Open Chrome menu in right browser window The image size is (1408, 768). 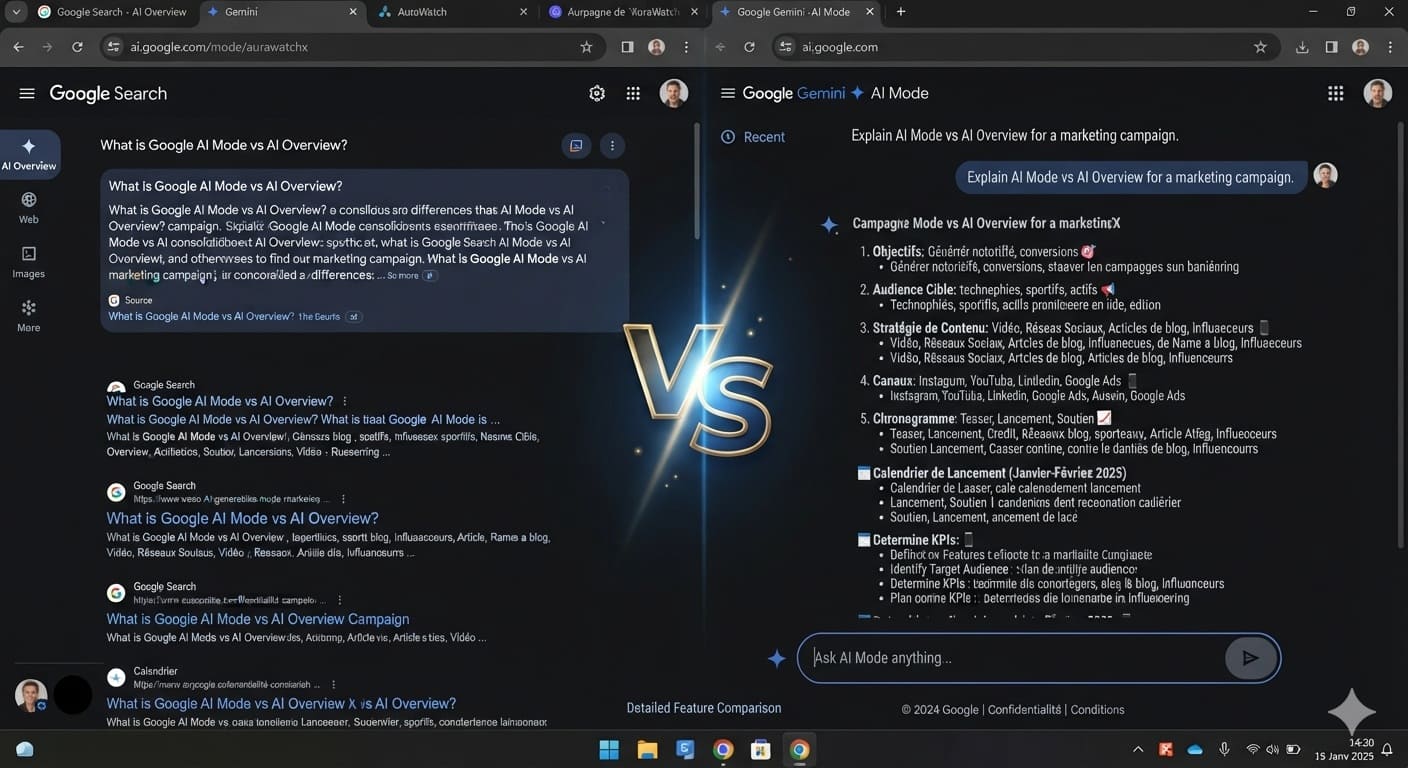point(1390,47)
